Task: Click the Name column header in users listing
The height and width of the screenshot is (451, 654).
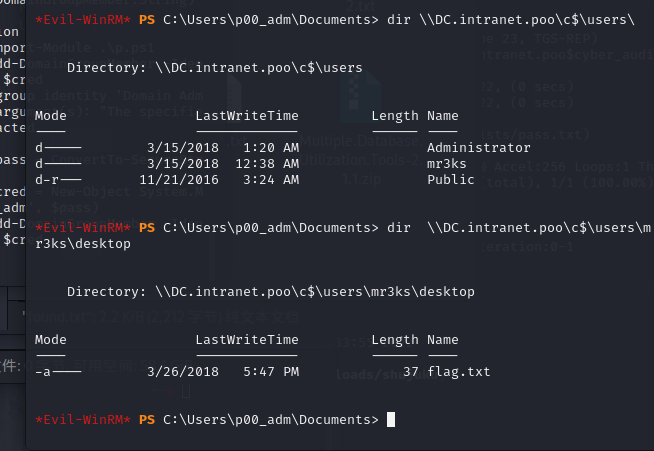Action: (x=442, y=116)
